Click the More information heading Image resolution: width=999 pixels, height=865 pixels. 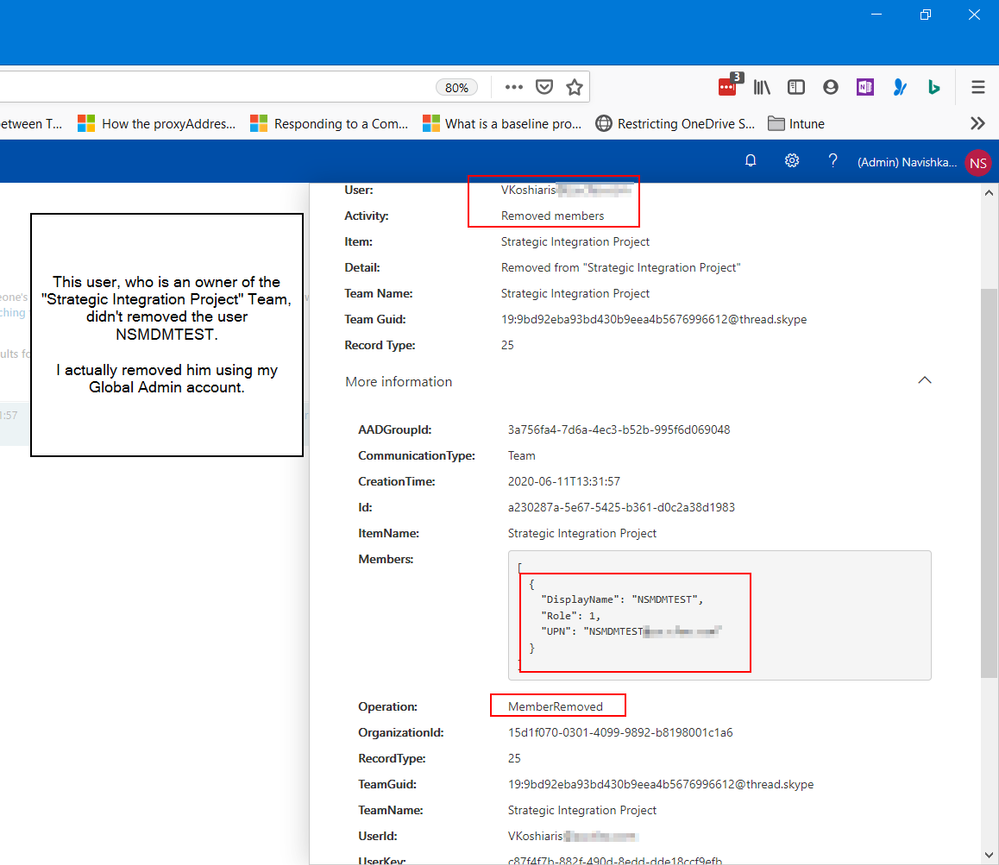[398, 382]
